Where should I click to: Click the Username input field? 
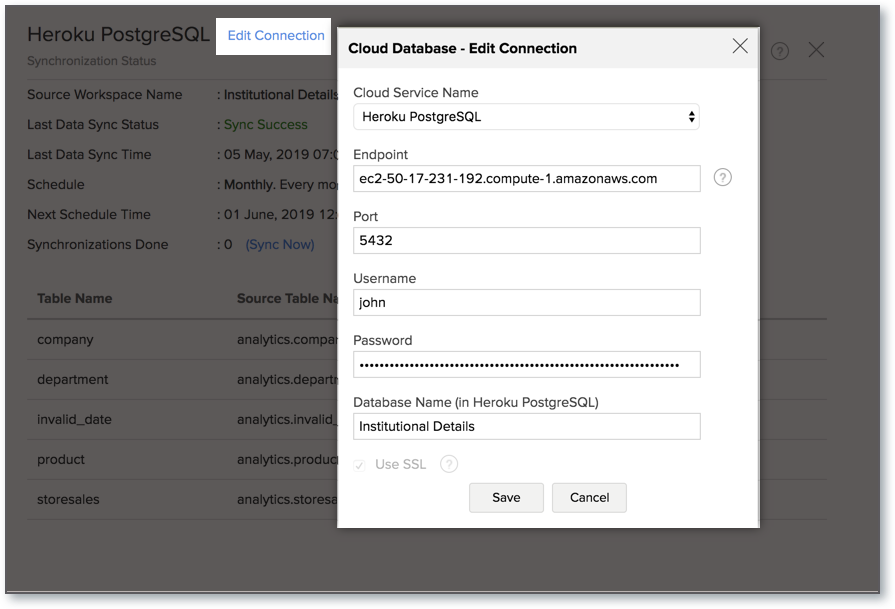pyautogui.click(x=526, y=303)
